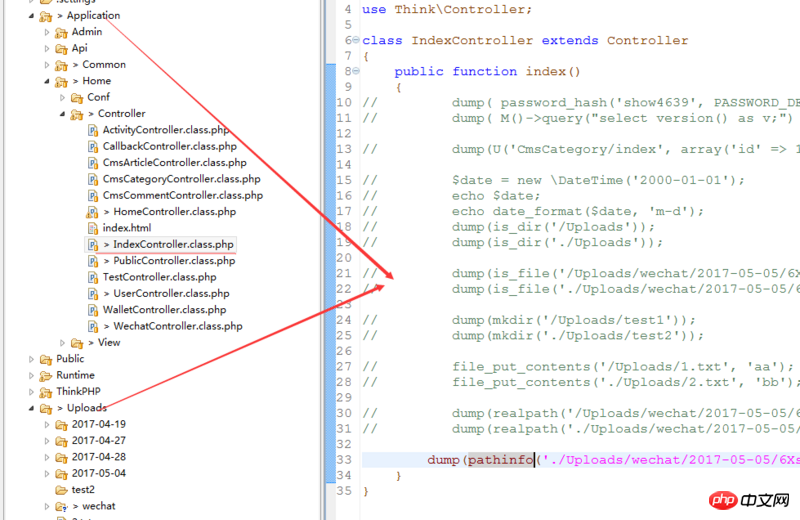
Task: Expand the Conf folder arrow
Action: coord(62,97)
